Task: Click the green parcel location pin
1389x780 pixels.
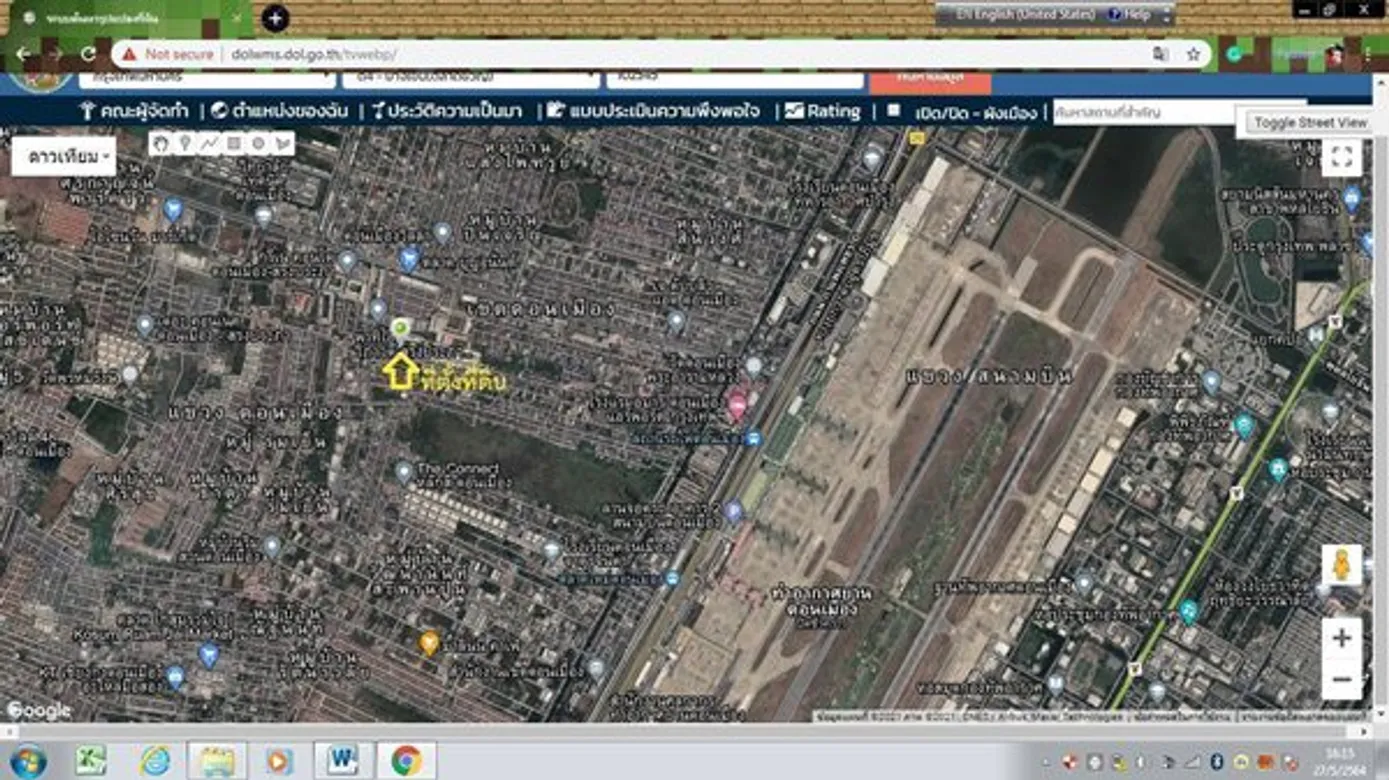Action: [x=400, y=328]
